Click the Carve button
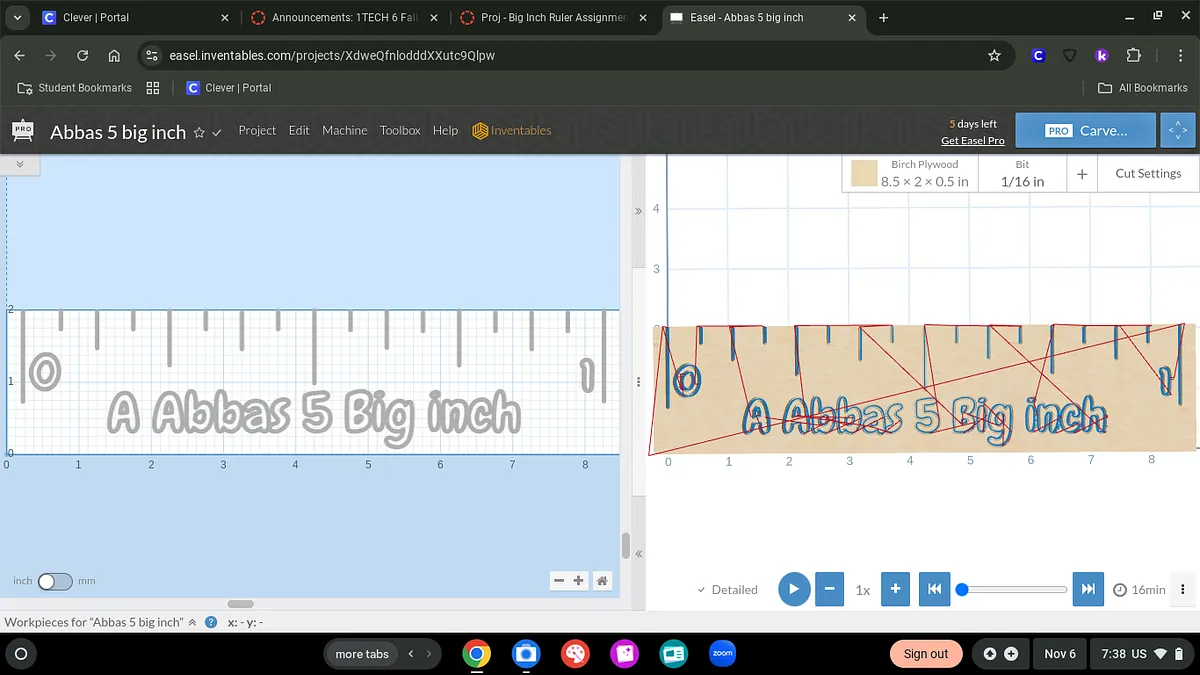 click(1086, 130)
